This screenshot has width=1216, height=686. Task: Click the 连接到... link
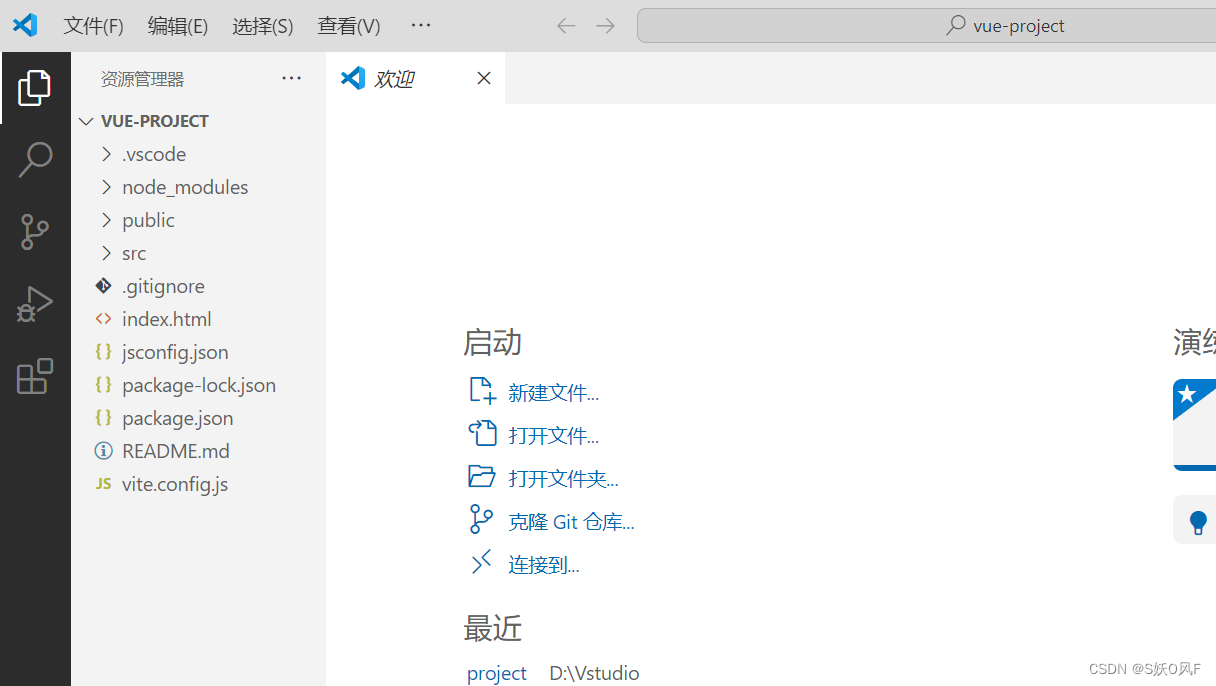click(x=543, y=565)
